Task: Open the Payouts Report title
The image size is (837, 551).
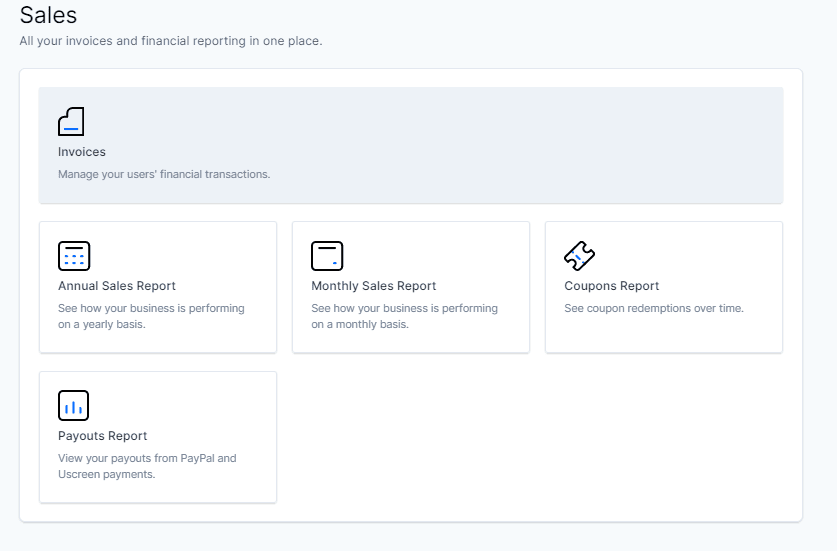Action: 102,436
